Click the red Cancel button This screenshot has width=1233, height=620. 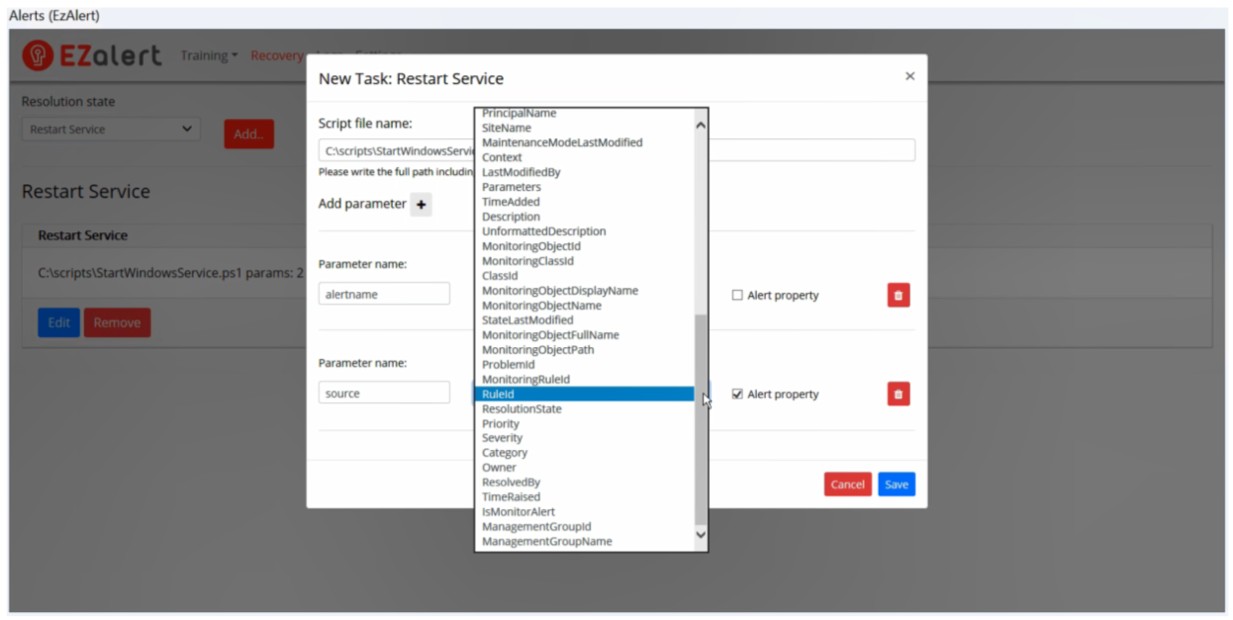pos(847,484)
